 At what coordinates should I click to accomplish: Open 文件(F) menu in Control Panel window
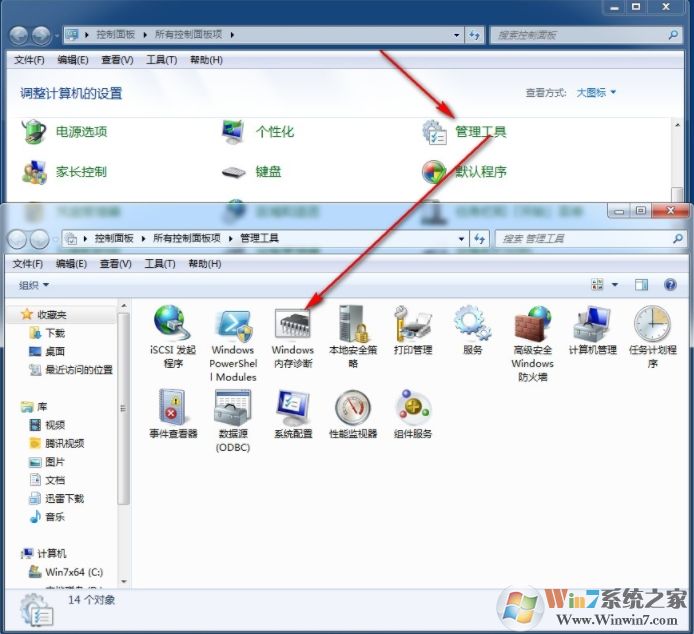[x=29, y=60]
